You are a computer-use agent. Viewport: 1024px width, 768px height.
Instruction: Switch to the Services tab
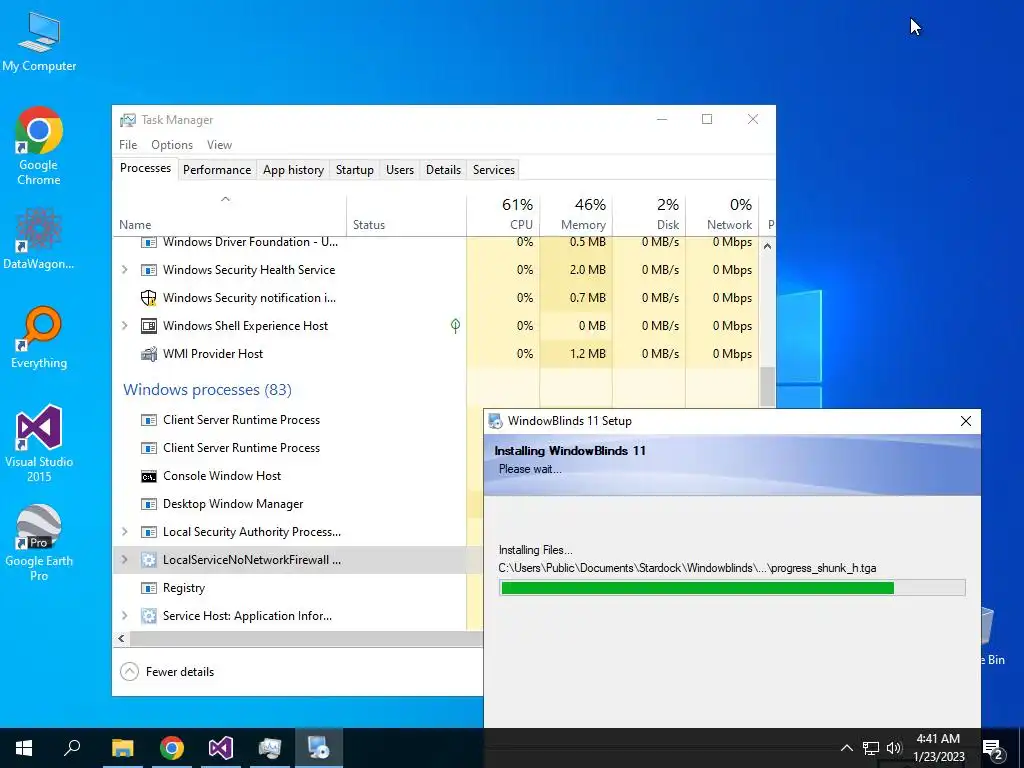point(494,170)
